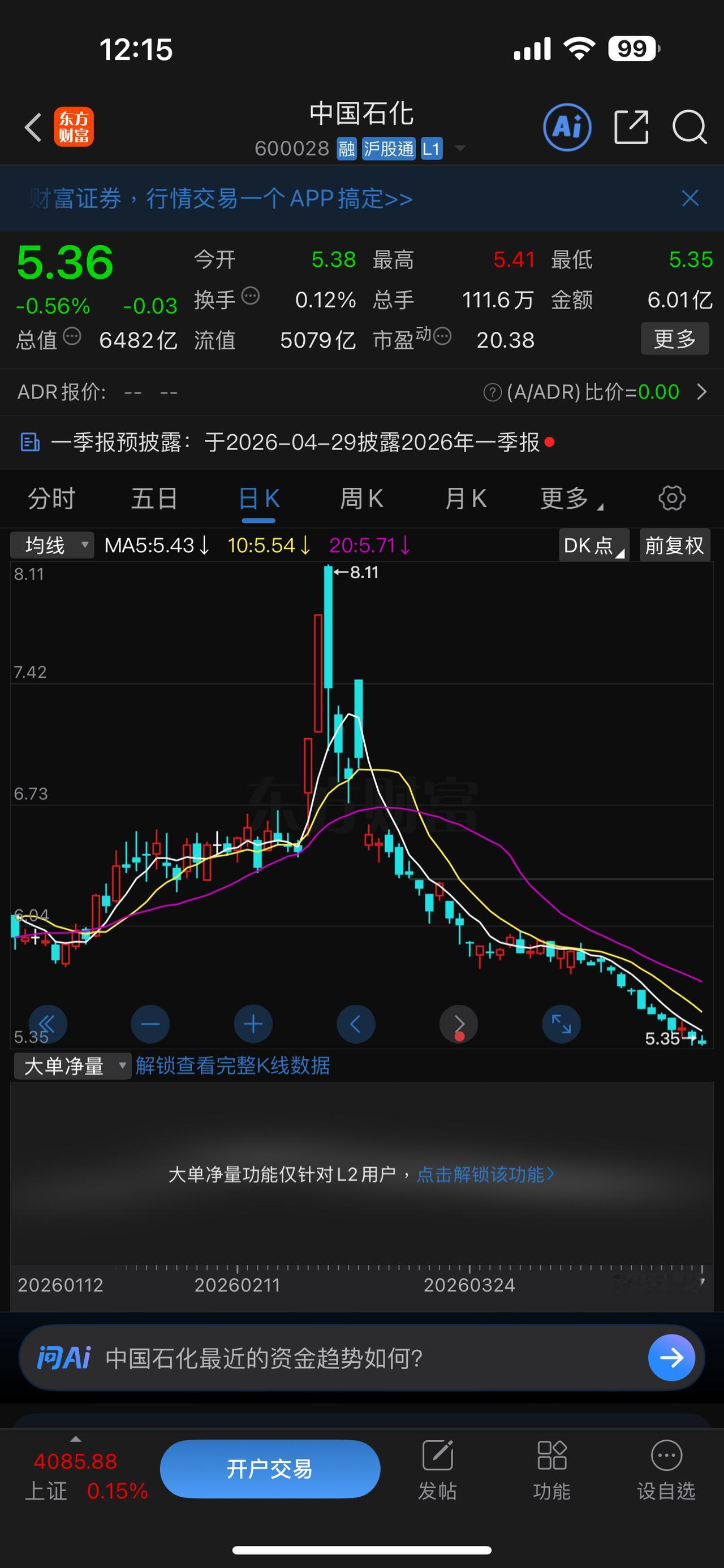Tap the 问Ai logo

click(63, 1358)
